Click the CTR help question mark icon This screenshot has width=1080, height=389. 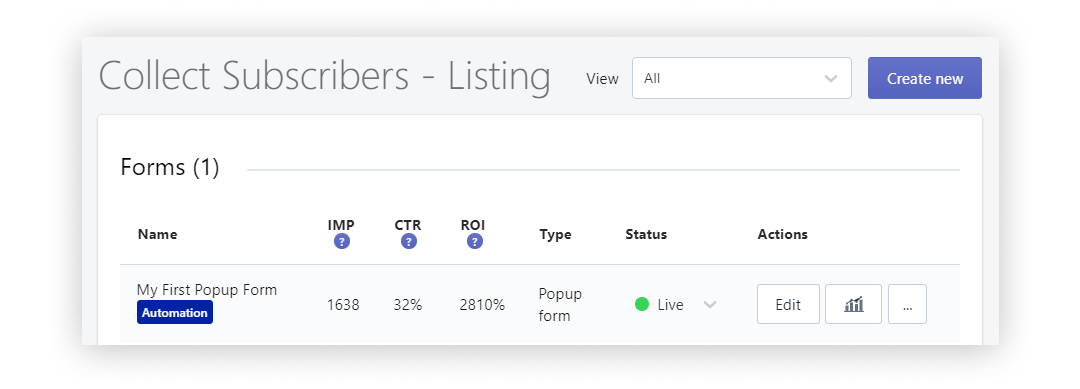[408, 242]
